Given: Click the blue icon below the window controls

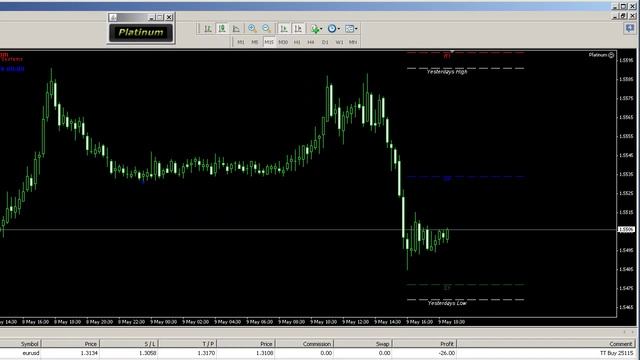Looking at the screenshot, I should click(x=630, y=28).
